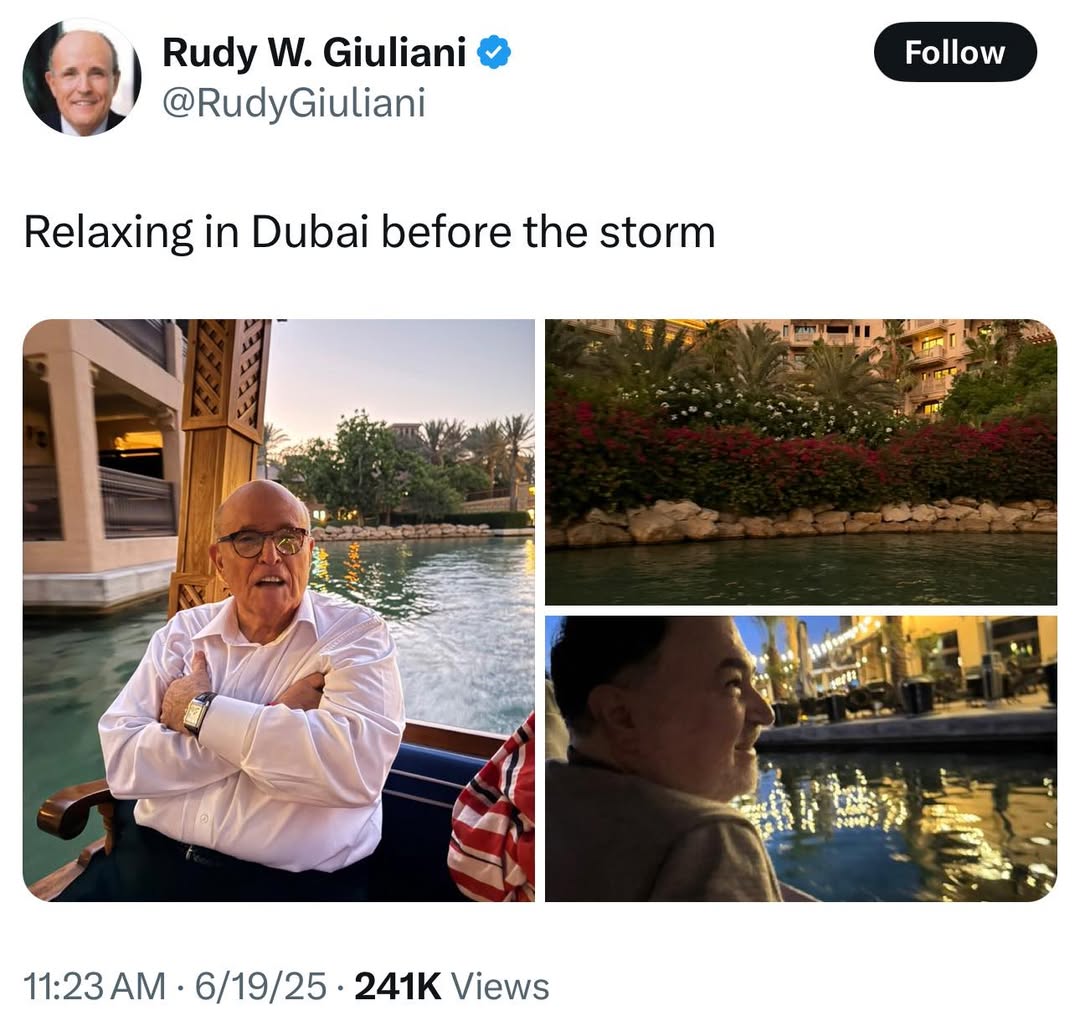Visit the @RudyGiuliani handle link

(x=294, y=103)
